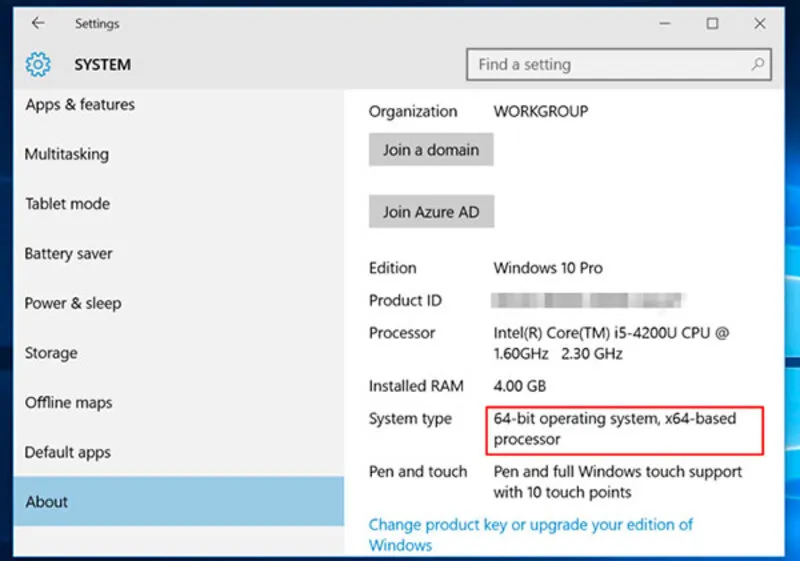Image resolution: width=800 pixels, height=561 pixels.
Task: Click the Settings window title
Action: [x=97, y=23]
